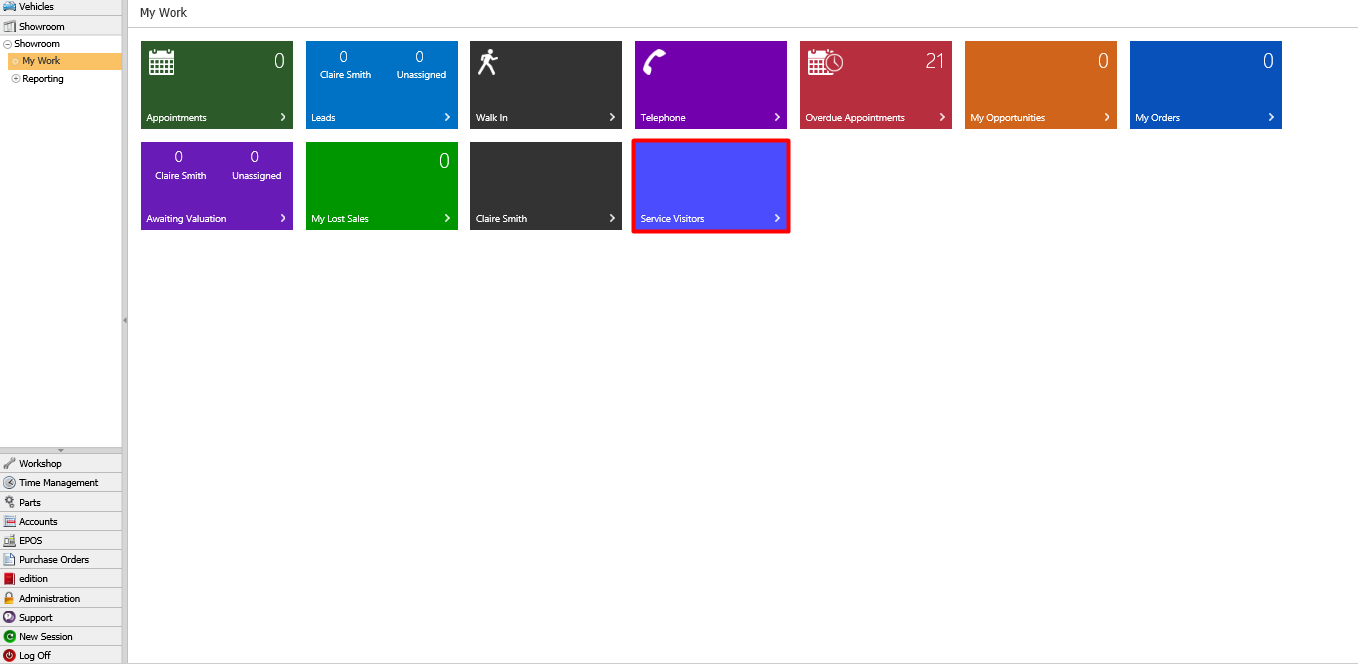Click the calendar-clock icon on Overdue Appointments tile
The height and width of the screenshot is (664, 1358).
click(x=825, y=62)
